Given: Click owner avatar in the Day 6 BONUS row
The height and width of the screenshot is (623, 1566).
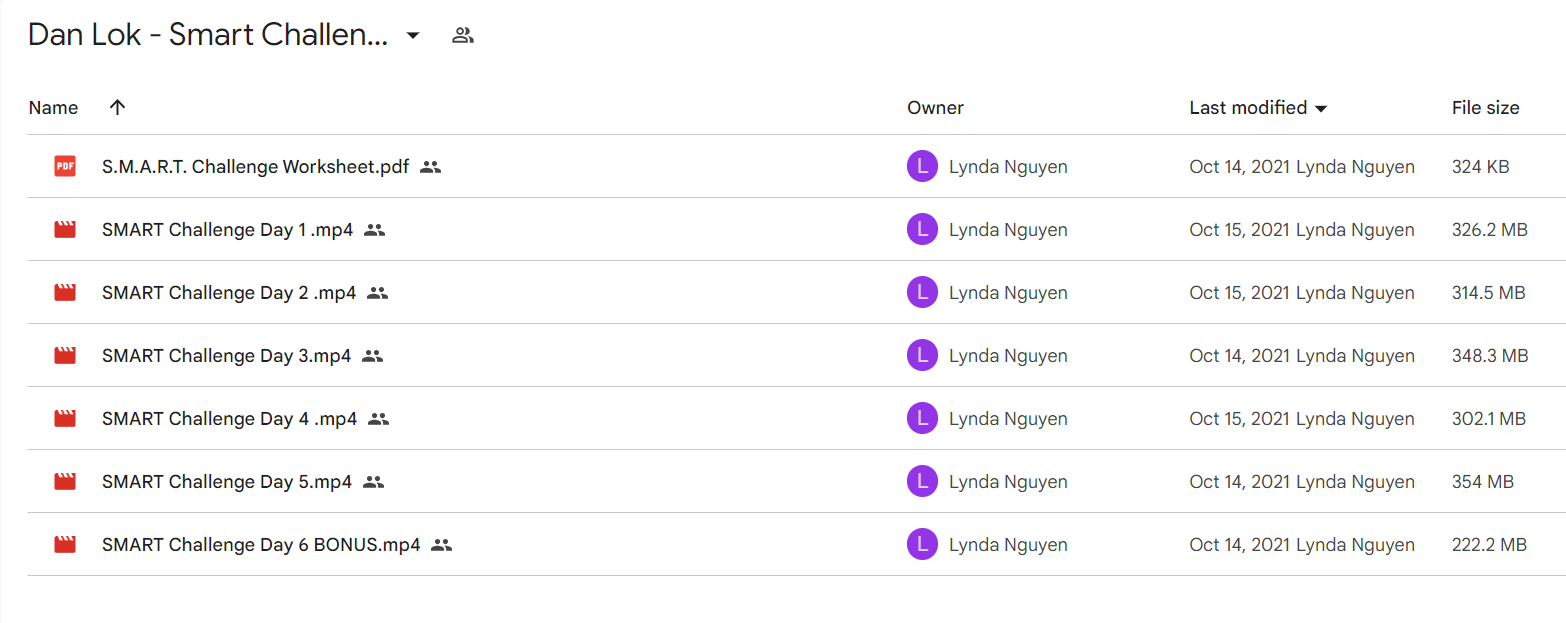Looking at the screenshot, I should [922, 545].
